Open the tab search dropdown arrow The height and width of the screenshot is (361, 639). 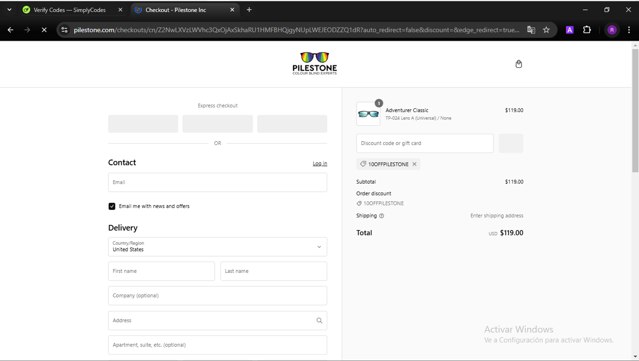9,10
